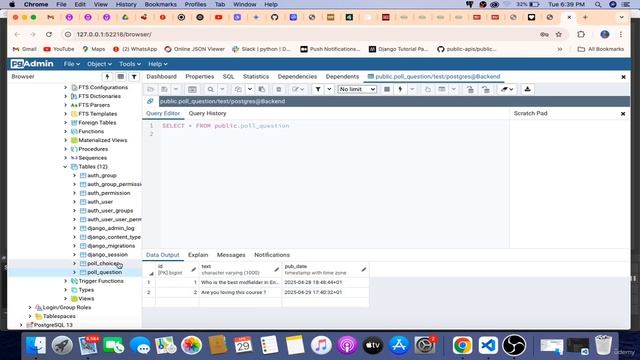Click the Execute query lightning icon

[x=400, y=89]
